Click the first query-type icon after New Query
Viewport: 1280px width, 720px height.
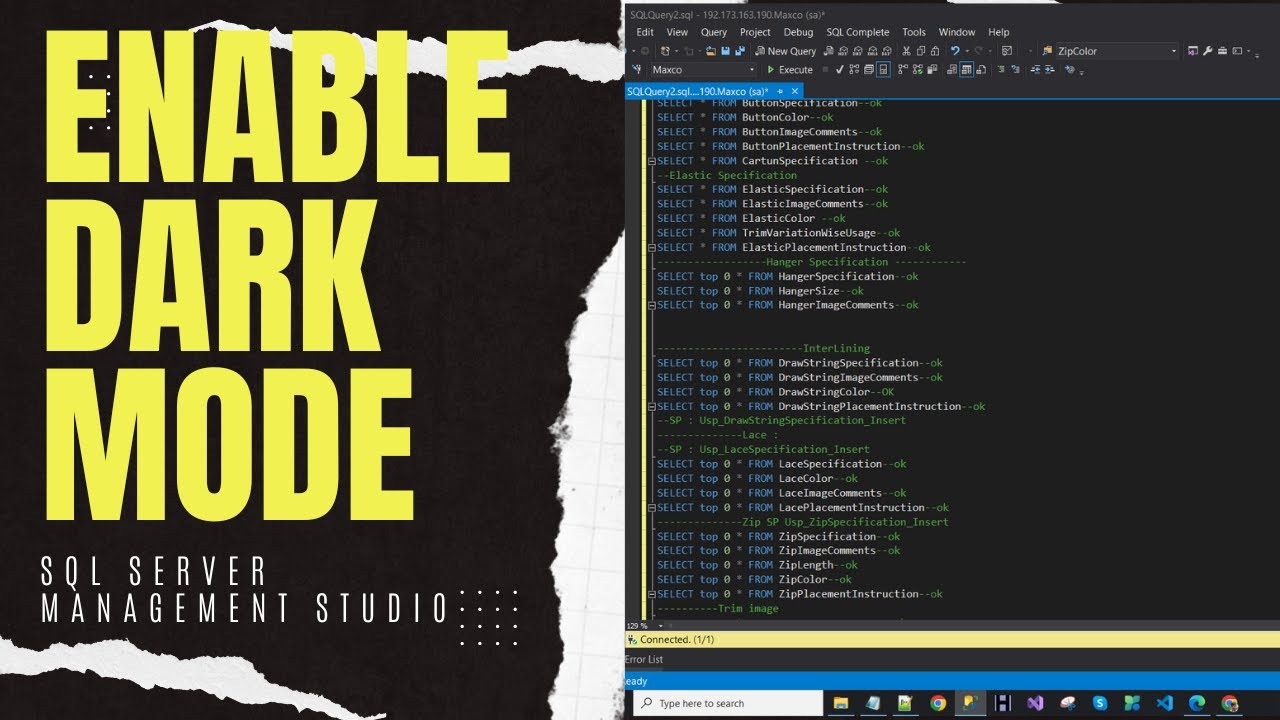pos(829,51)
